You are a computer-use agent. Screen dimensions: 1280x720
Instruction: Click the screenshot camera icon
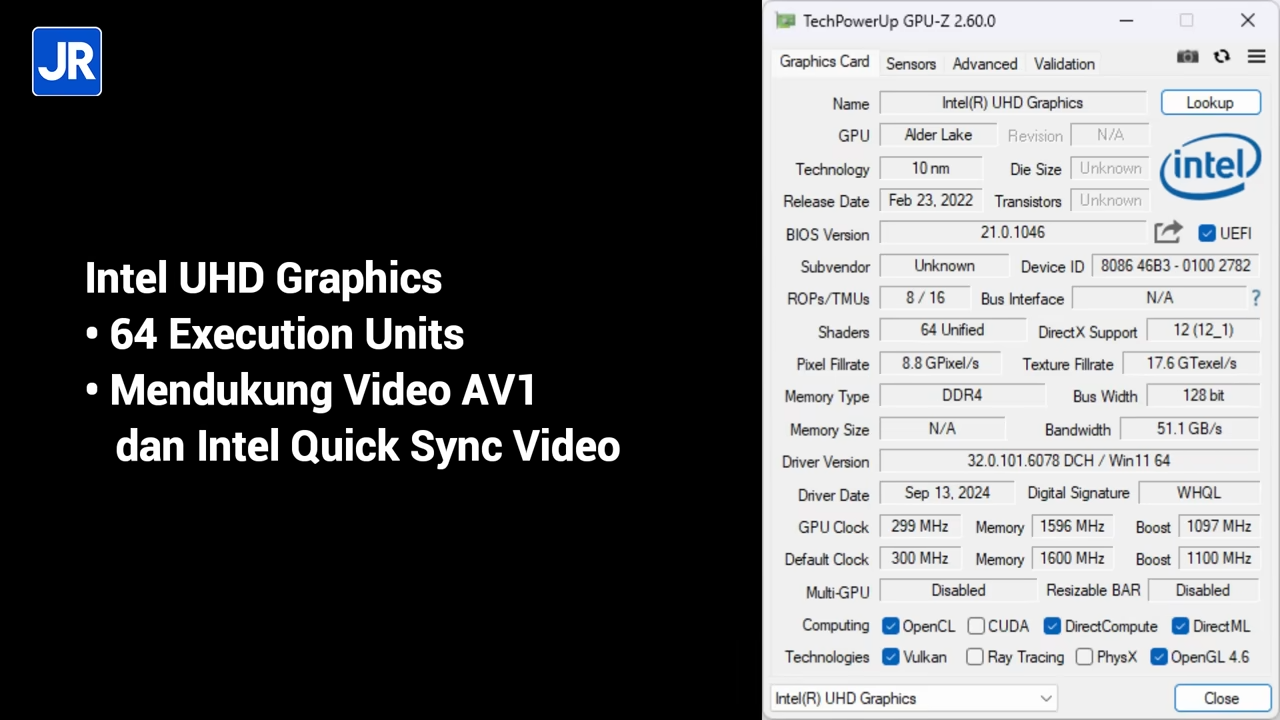point(1187,57)
